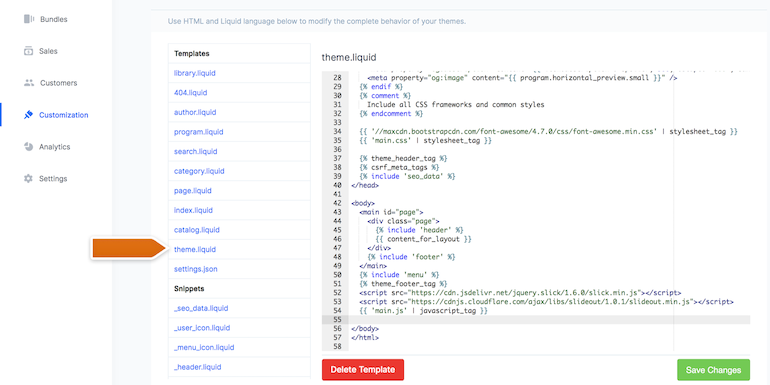Click the include 'header' code line
Viewport: 770px width, 385px height.
pos(419,230)
